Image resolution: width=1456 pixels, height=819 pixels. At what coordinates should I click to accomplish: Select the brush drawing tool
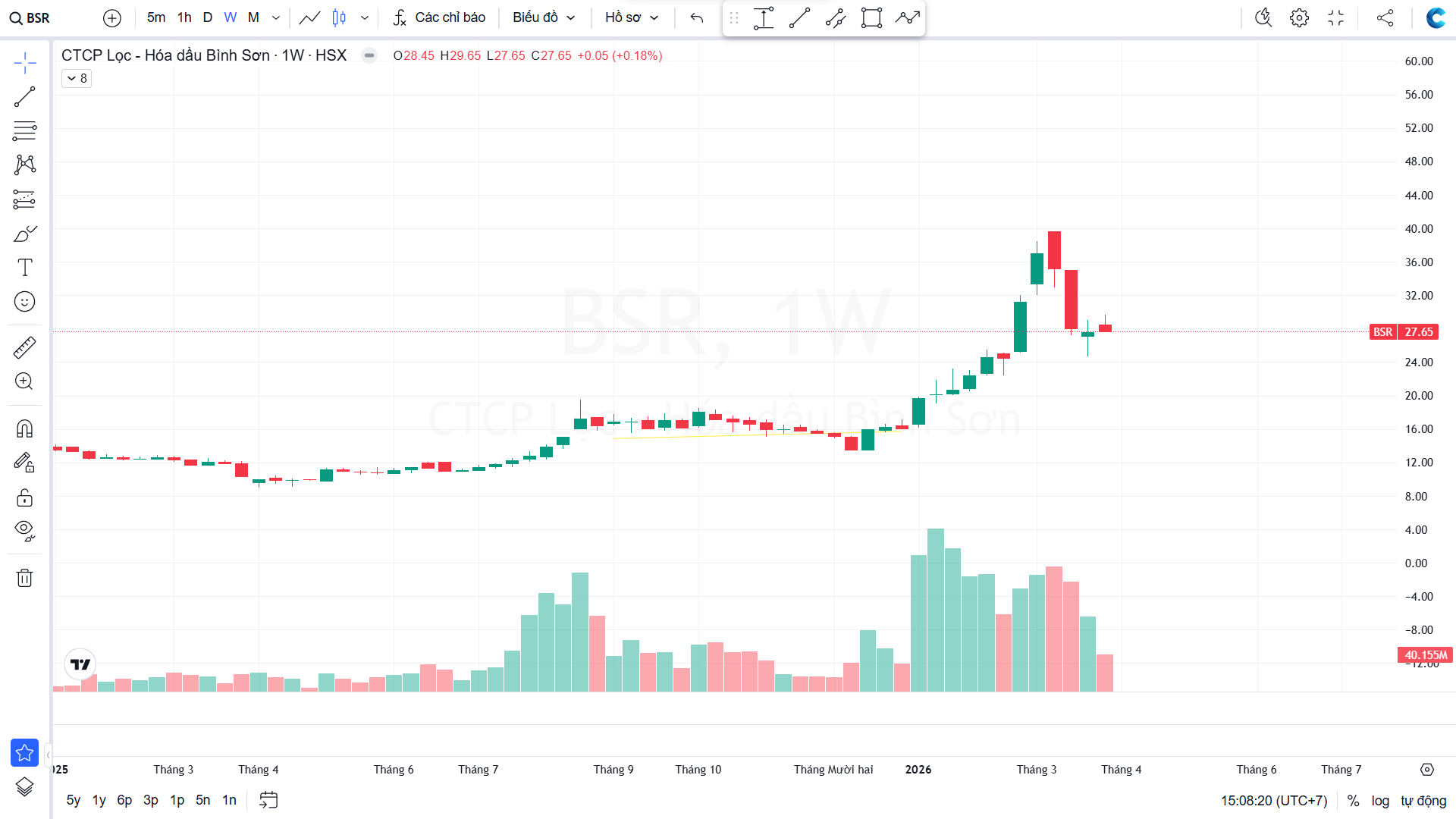[24, 234]
